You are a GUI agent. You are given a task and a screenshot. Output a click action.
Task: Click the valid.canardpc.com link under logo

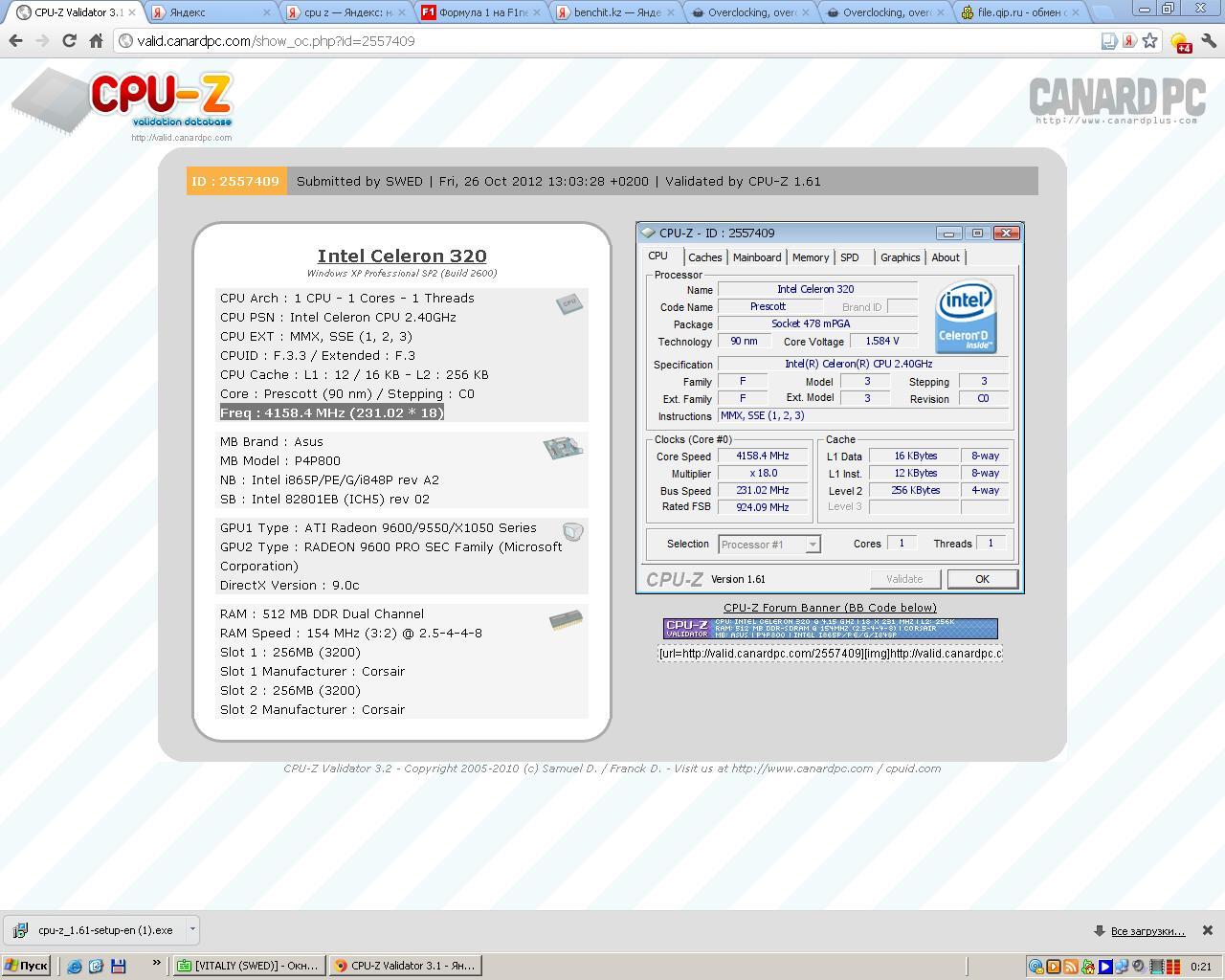[x=182, y=138]
